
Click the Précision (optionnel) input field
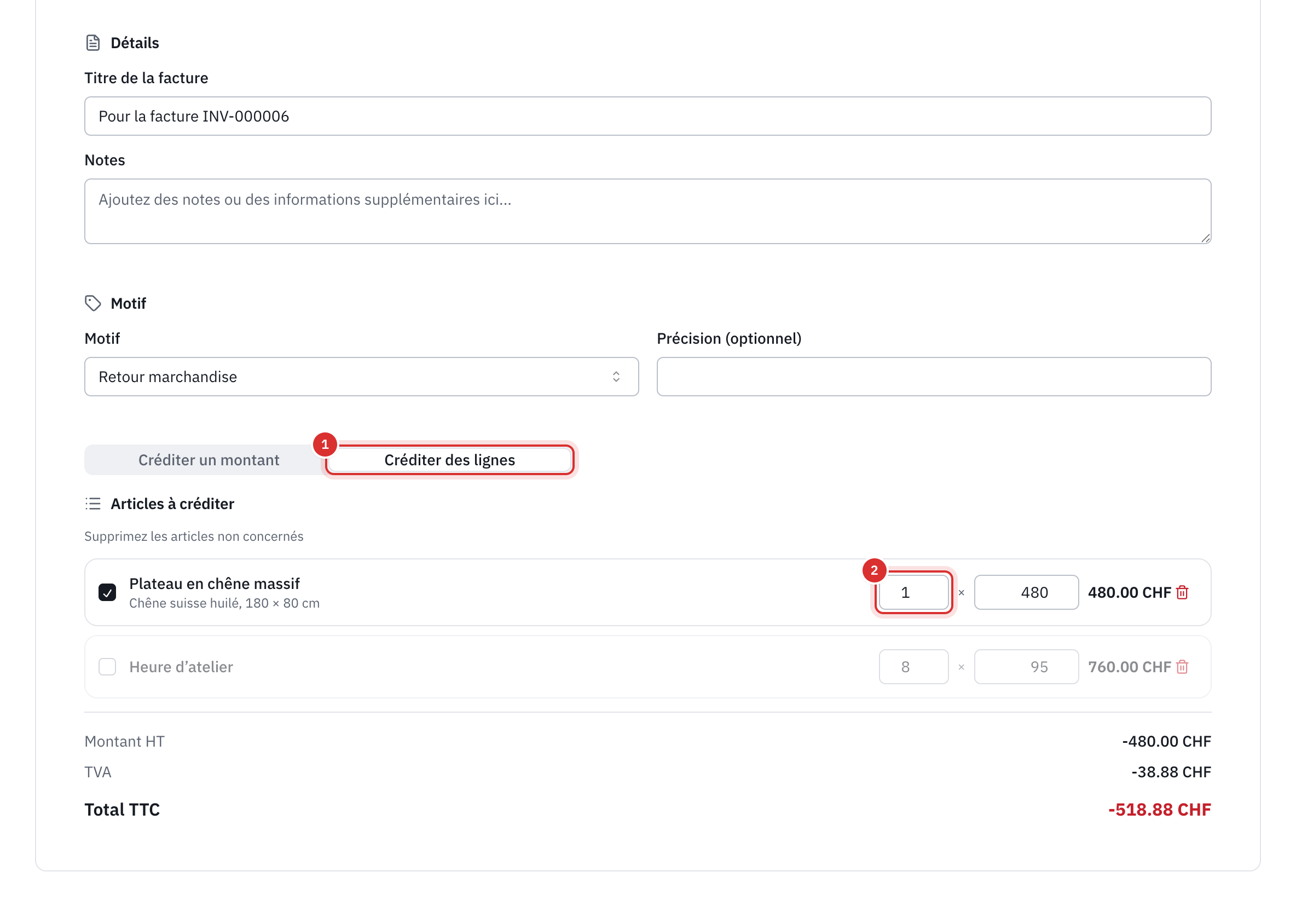coord(934,377)
